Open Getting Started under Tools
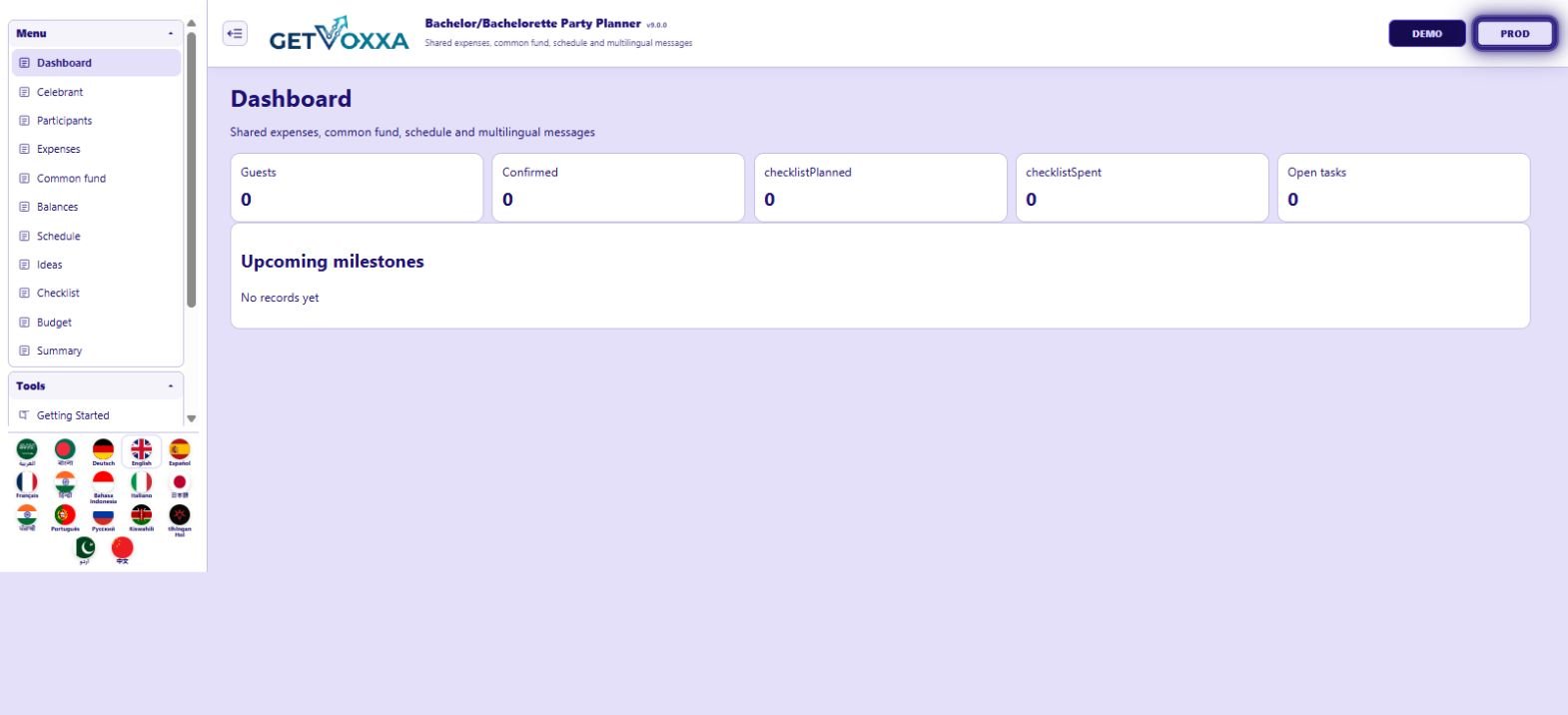 coord(96,415)
